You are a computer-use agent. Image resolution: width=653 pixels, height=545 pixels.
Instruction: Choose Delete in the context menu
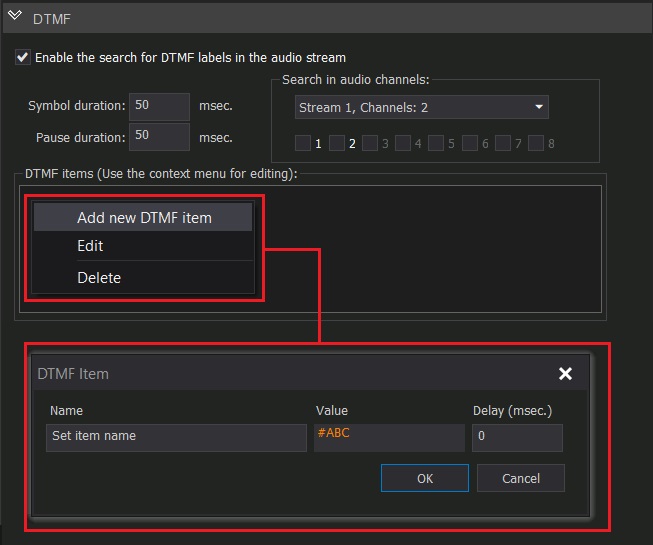coord(143,277)
